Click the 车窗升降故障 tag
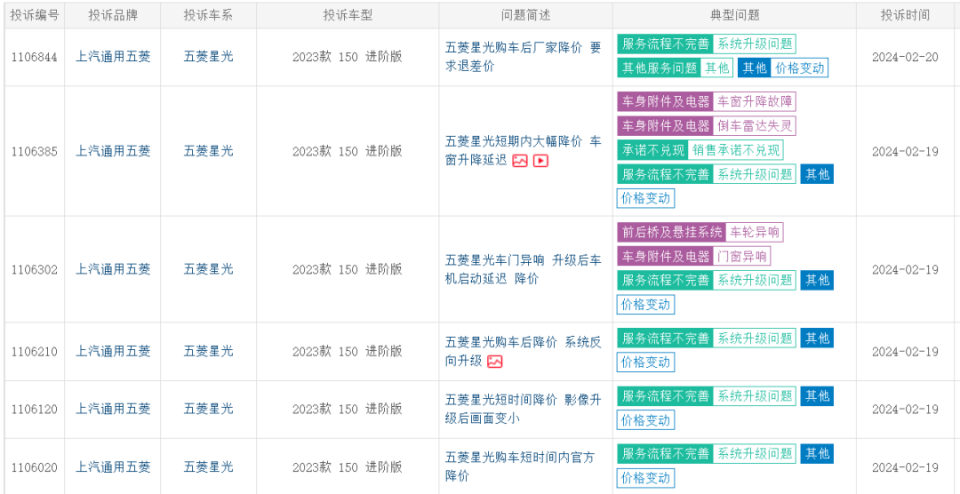This screenshot has height=494, width=960. coord(755,102)
